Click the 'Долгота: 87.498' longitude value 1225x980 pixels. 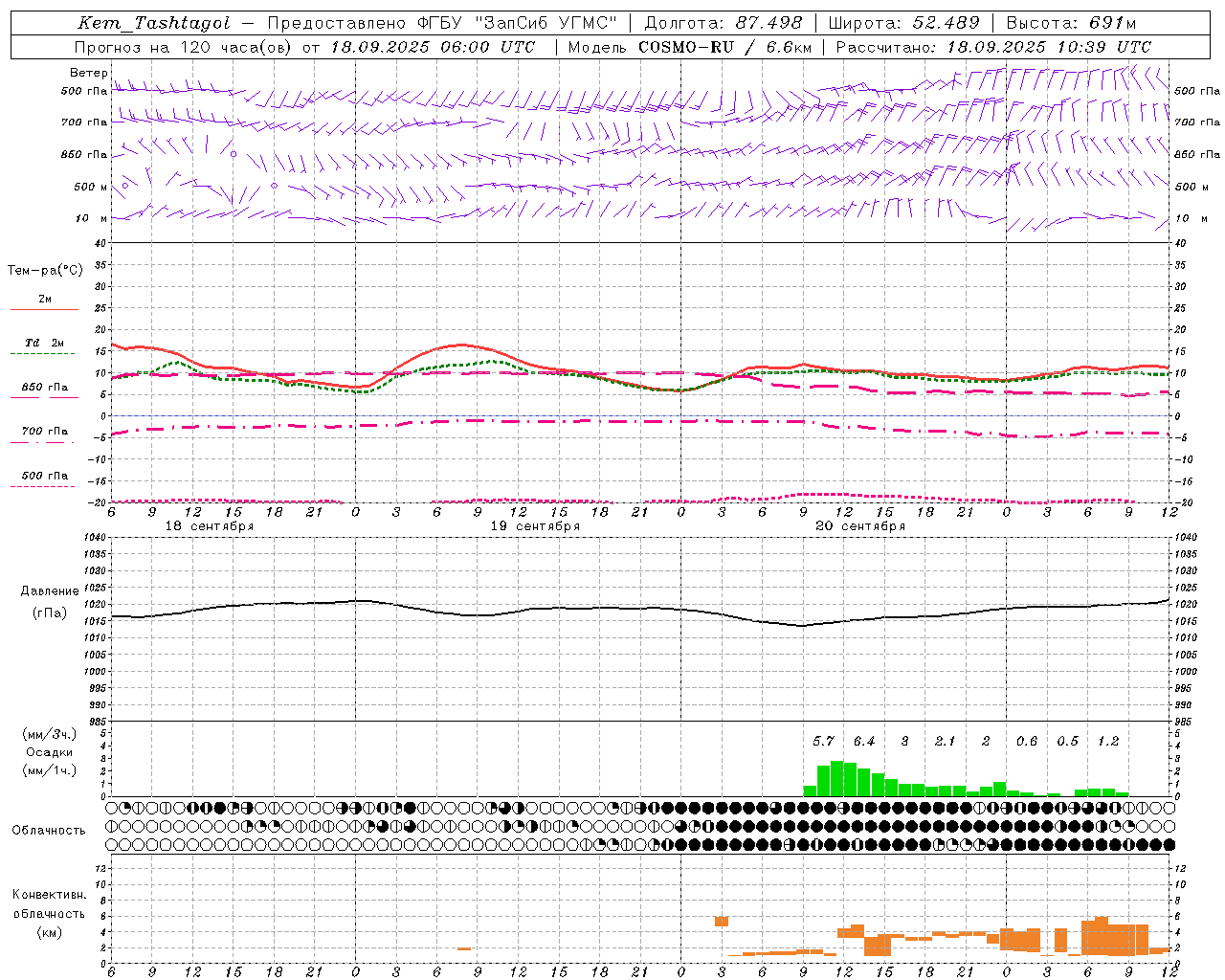tap(724, 23)
